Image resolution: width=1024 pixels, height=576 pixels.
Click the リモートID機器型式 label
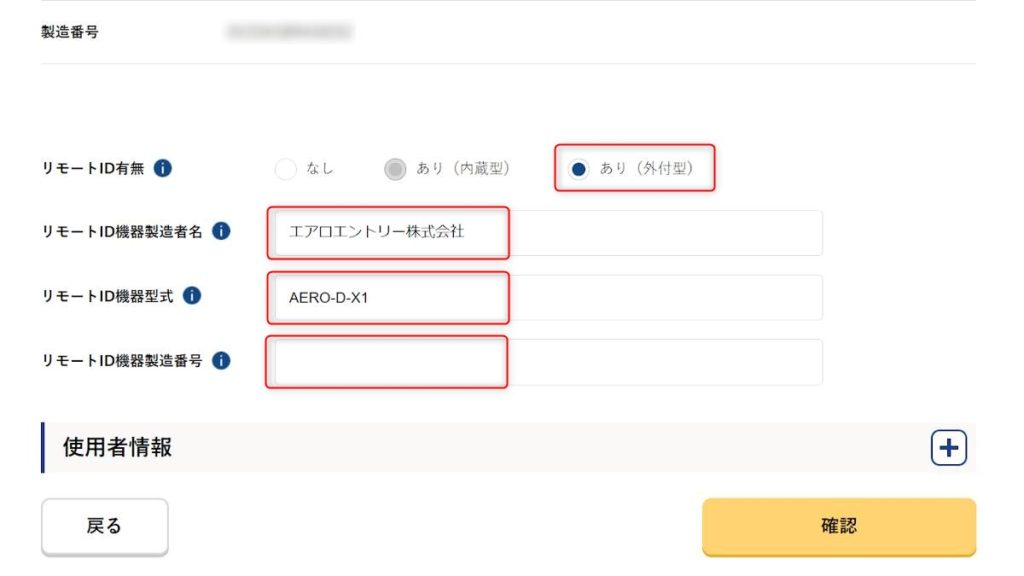click(107, 296)
